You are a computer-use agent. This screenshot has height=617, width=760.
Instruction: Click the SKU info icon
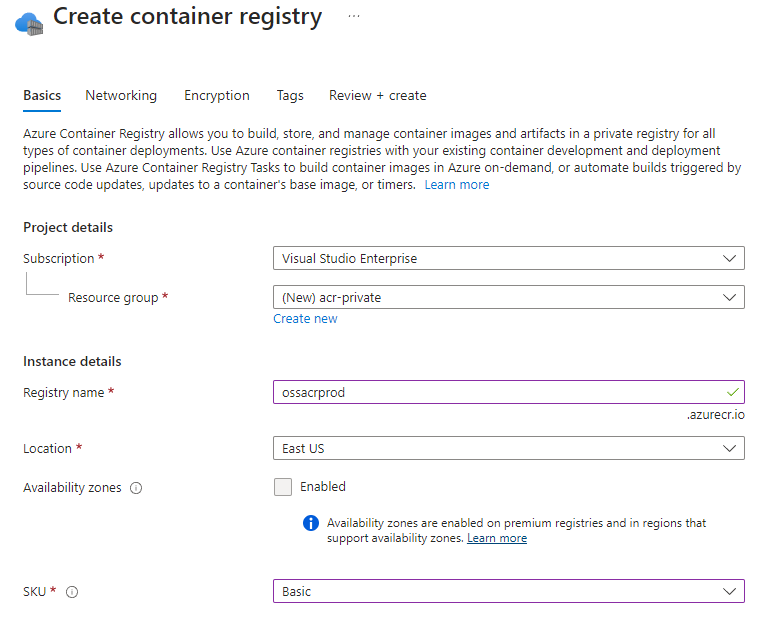(72, 592)
